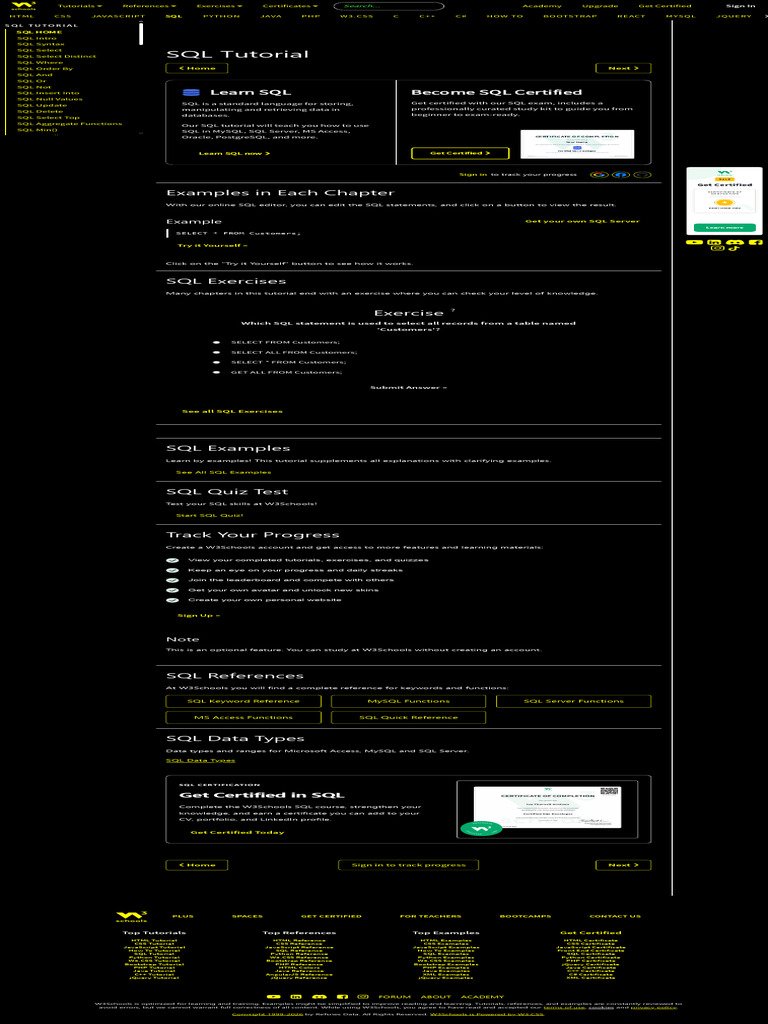This screenshot has height=1024, width=768.
Task: Open Discord icon under the Get Certified ad
Action: (735, 242)
